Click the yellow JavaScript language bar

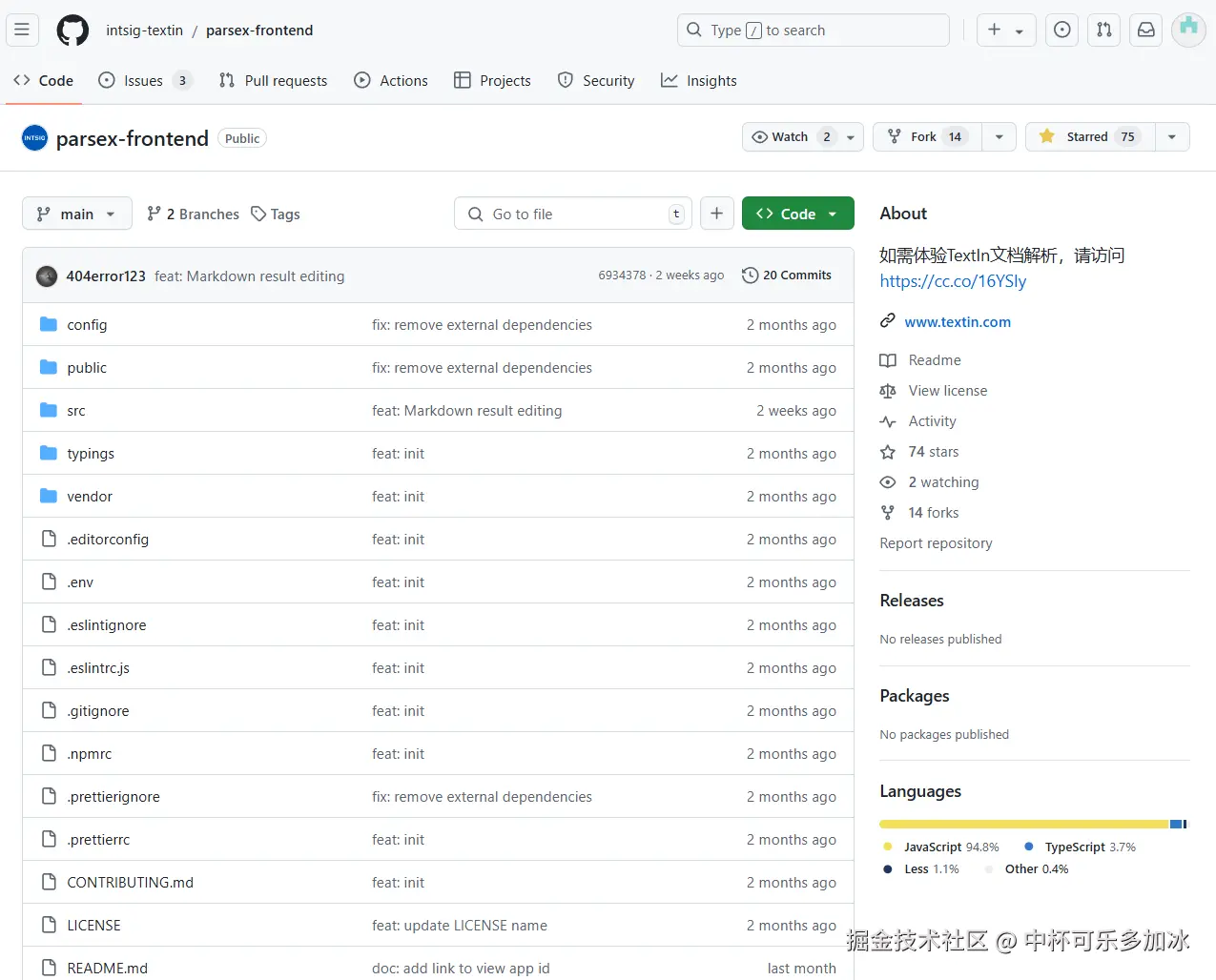click(x=1023, y=824)
